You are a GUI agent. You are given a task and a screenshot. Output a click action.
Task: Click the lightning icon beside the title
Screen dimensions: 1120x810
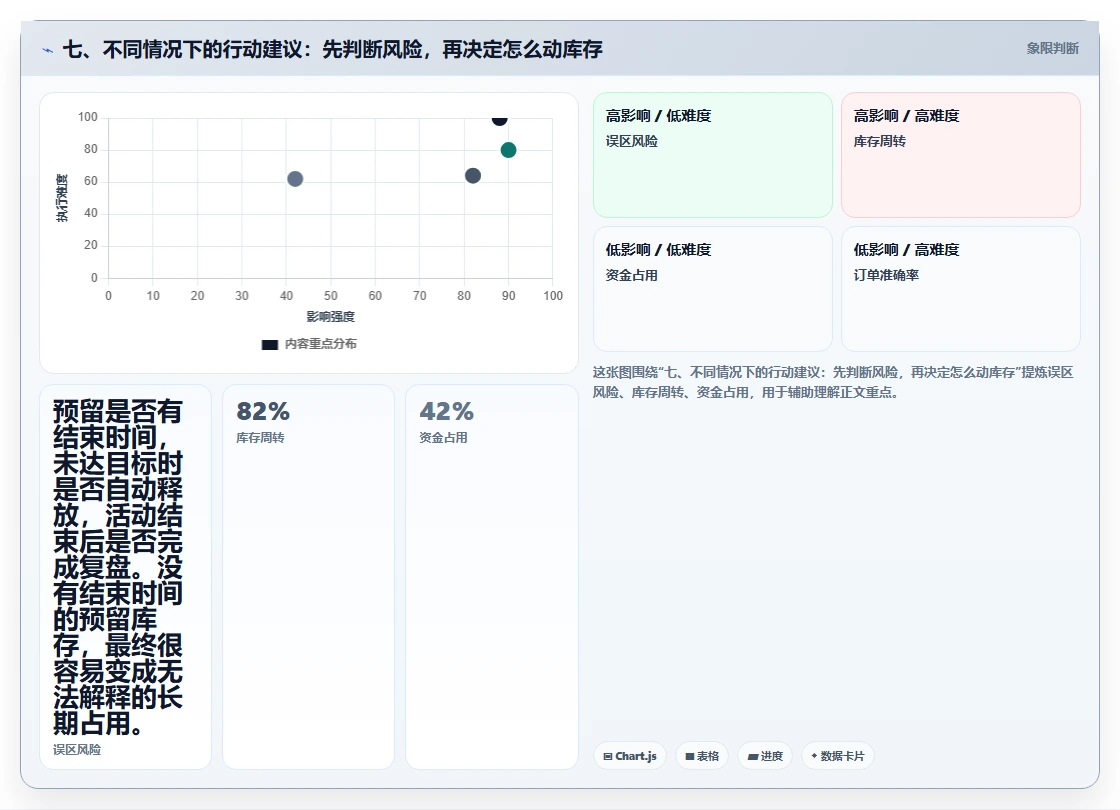coord(47,50)
